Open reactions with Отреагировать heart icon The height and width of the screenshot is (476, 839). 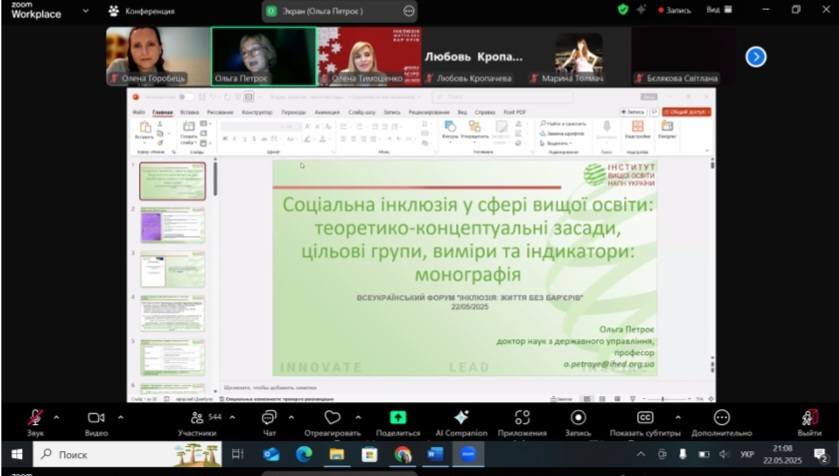tap(332, 418)
